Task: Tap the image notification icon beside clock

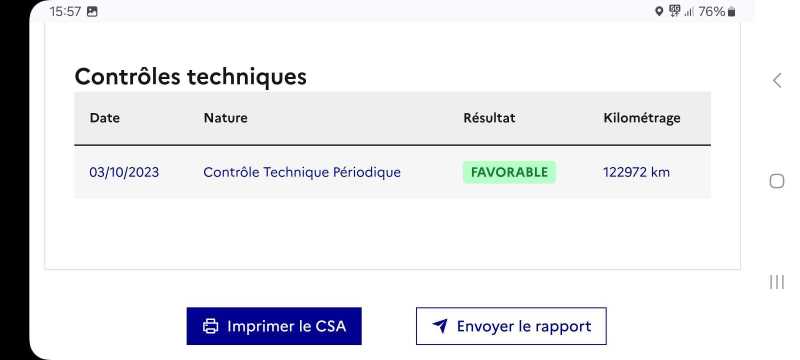Action: point(92,11)
